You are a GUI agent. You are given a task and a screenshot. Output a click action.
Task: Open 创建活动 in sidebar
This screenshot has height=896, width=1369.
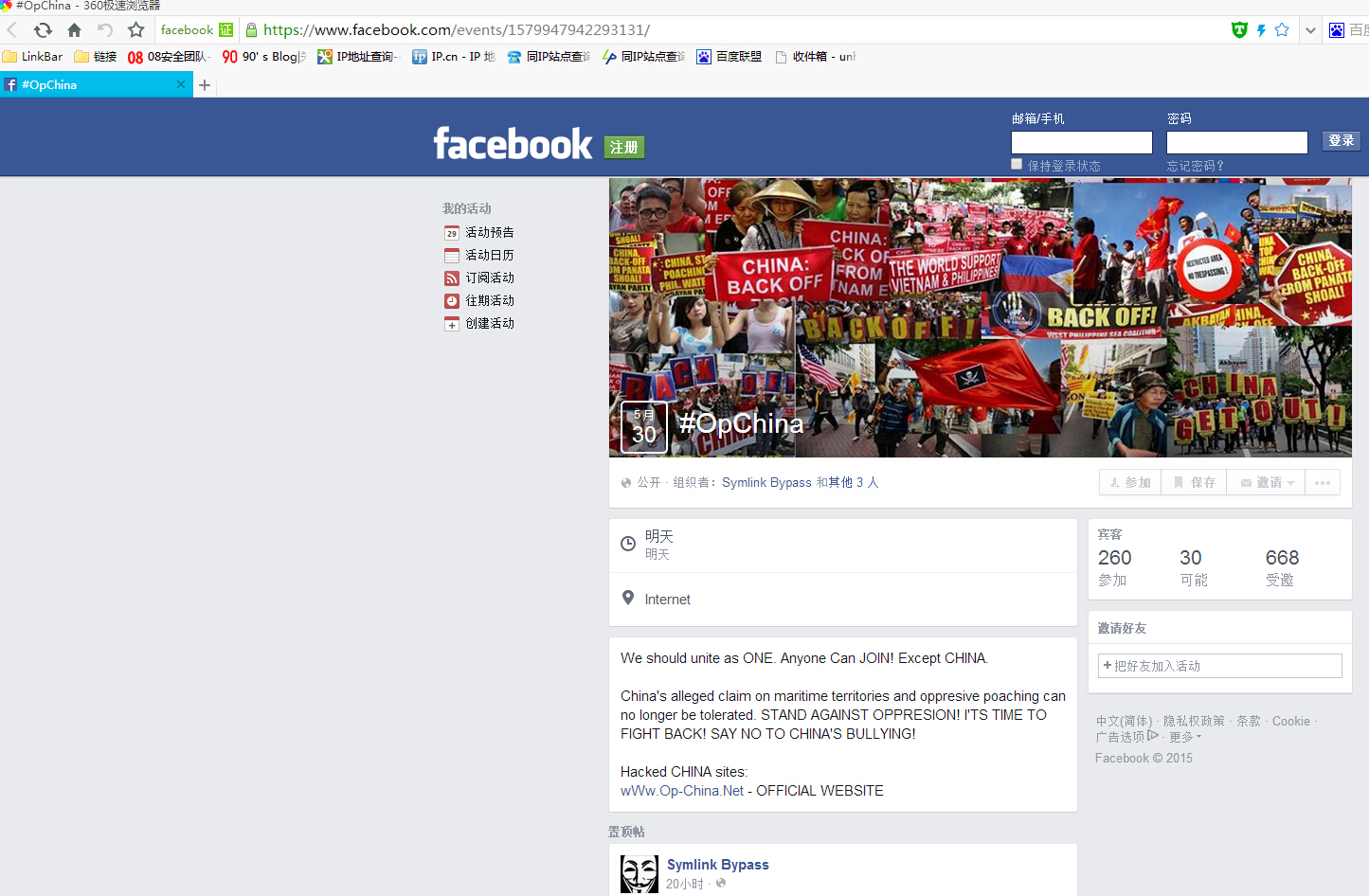point(479,323)
